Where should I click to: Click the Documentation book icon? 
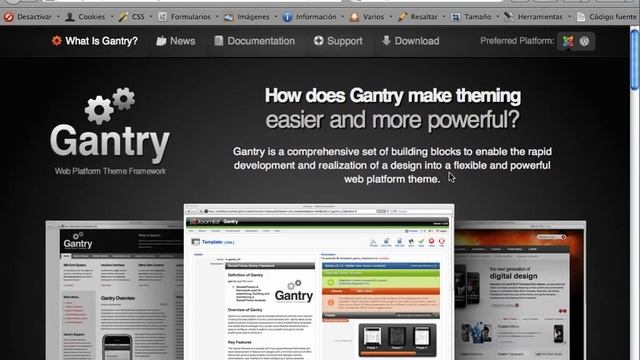point(219,41)
